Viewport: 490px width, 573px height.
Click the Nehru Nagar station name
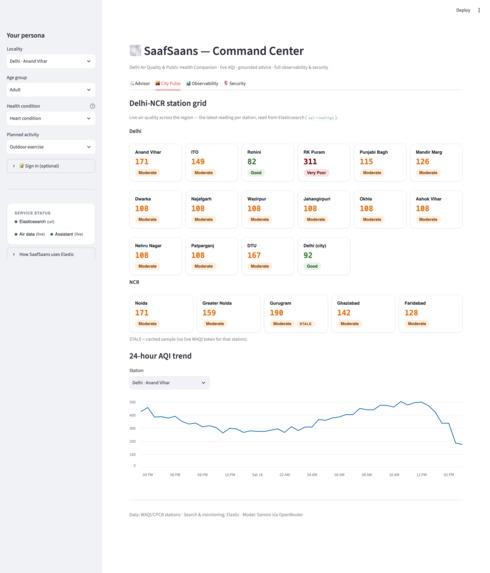(x=148, y=246)
